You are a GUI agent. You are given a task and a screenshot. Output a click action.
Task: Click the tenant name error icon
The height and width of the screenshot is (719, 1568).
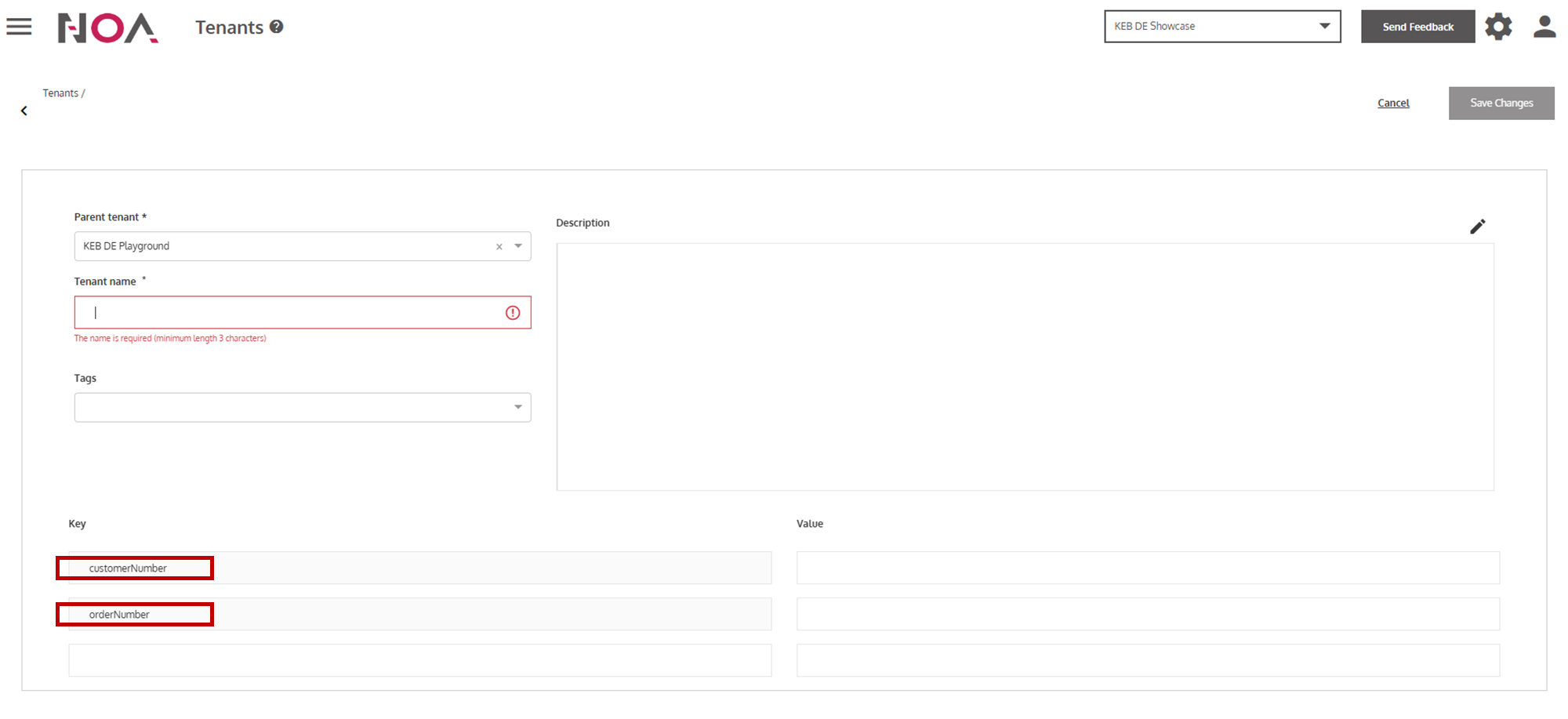(513, 313)
